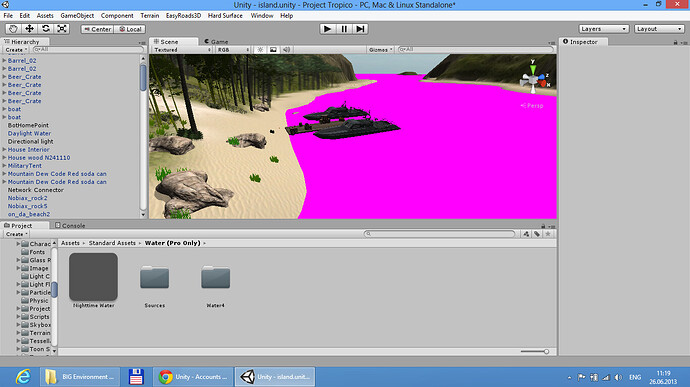Select the Scale tool
The width and height of the screenshot is (690, 387).
pos(62,29)
